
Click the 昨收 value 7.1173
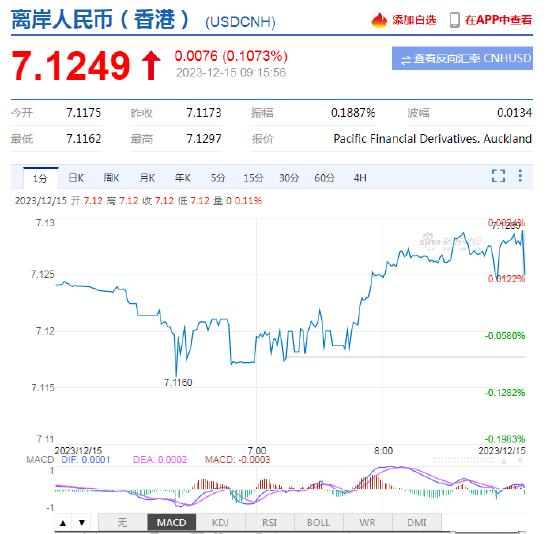coord(204,113)
